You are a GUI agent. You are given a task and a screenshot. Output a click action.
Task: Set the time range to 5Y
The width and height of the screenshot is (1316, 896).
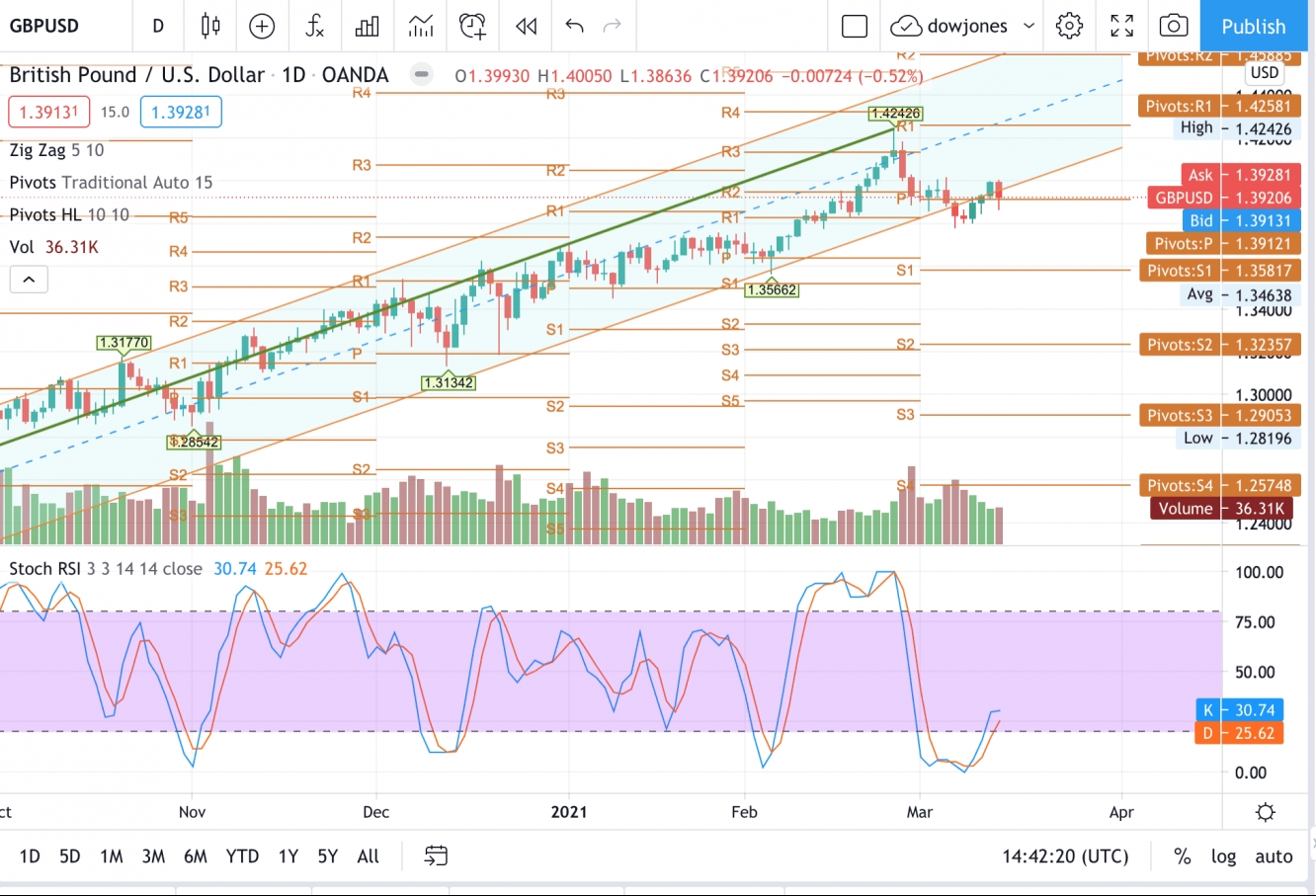click(x=327, y=856)
